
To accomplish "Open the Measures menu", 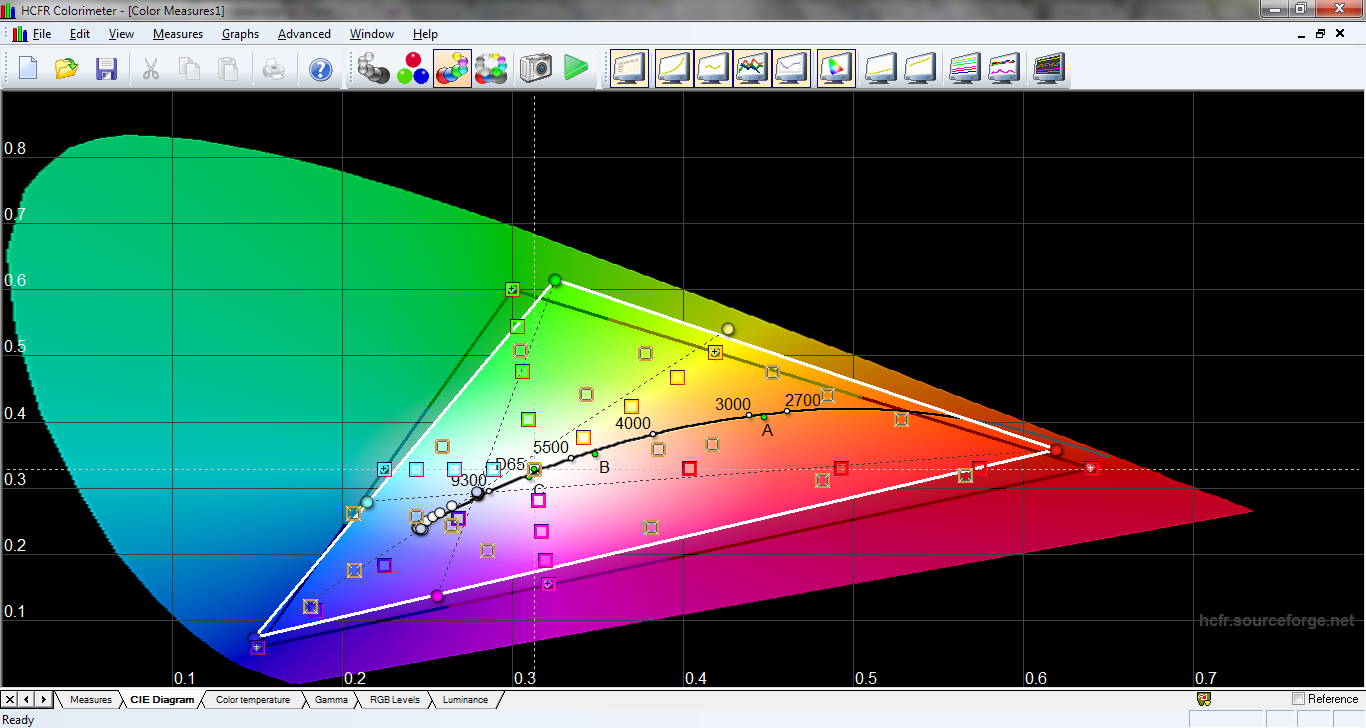I will [178, 34].
